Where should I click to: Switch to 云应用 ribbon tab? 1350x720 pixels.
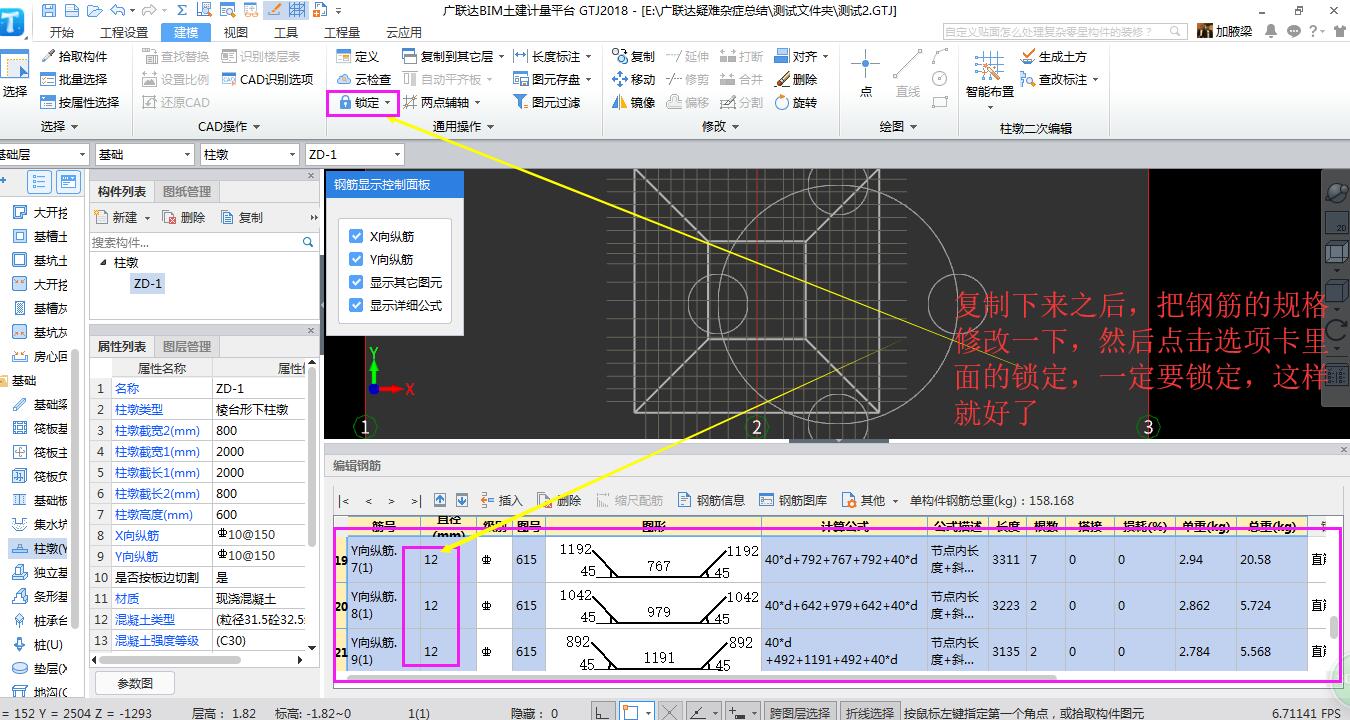404,32
